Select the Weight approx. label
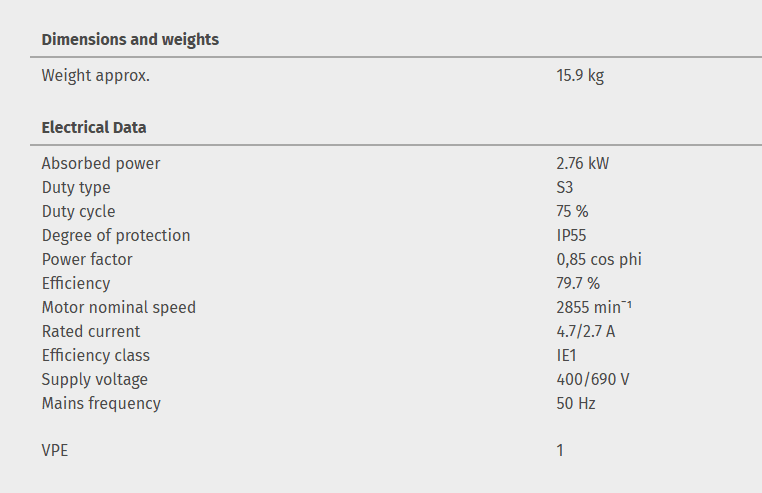The height and width of the screenshot is (493, 762). 96,75
